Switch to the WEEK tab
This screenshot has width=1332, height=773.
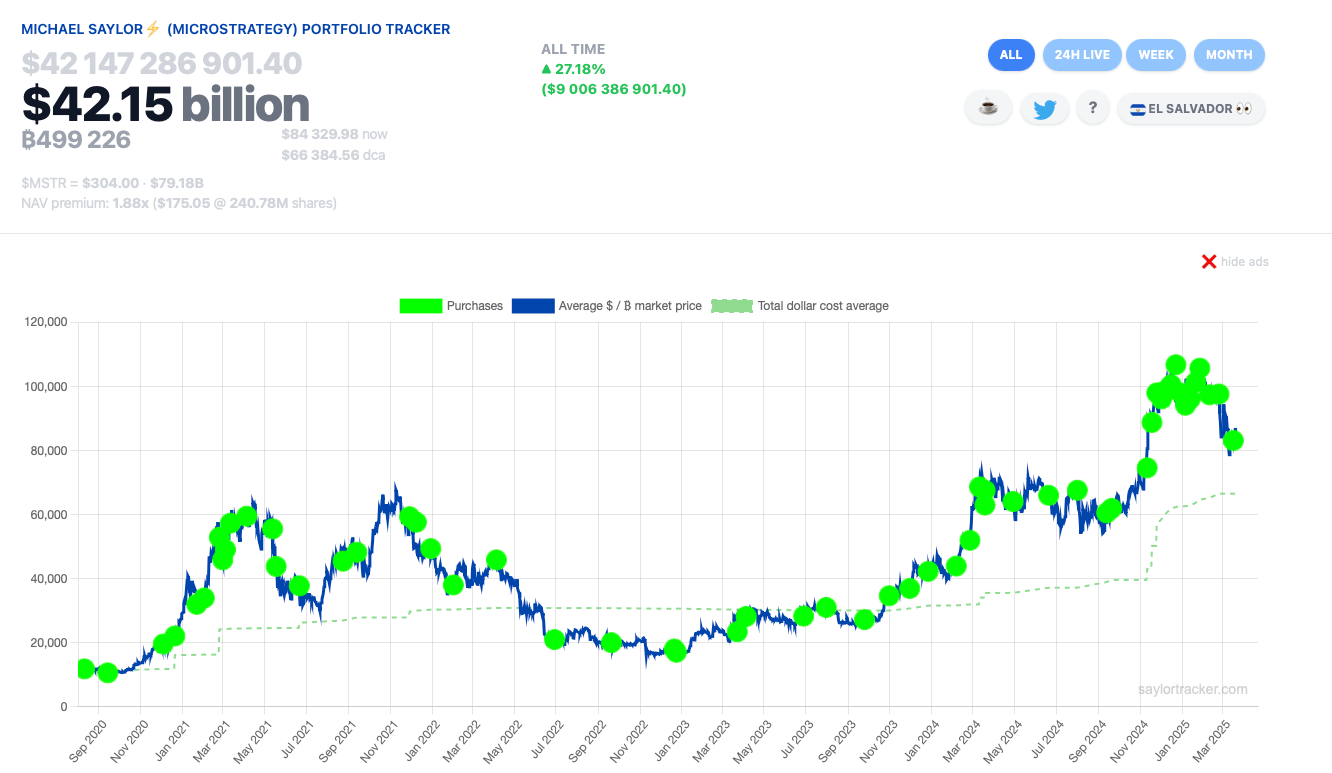point(1156,55)
